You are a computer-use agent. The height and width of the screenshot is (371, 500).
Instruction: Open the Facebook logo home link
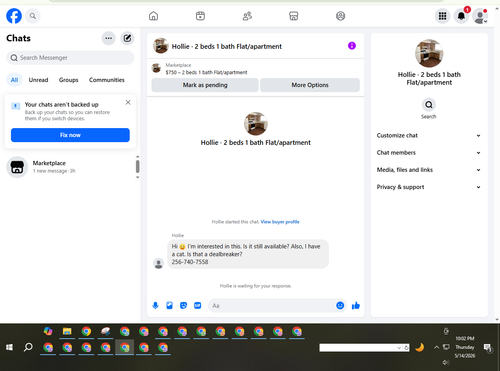tap(14, 16)
